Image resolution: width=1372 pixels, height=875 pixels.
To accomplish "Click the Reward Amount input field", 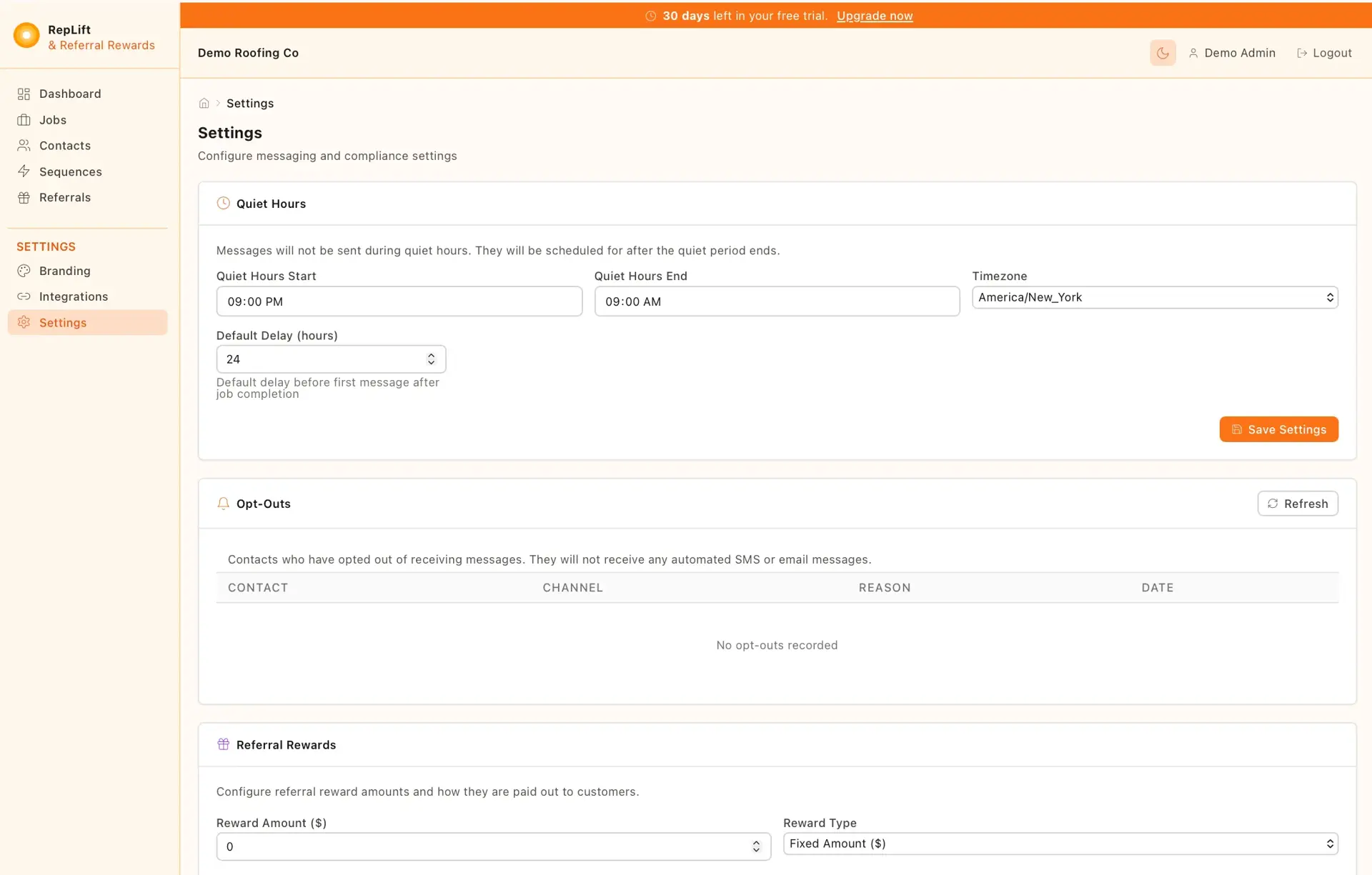I will pyautogui.click(x=494, y=846).
